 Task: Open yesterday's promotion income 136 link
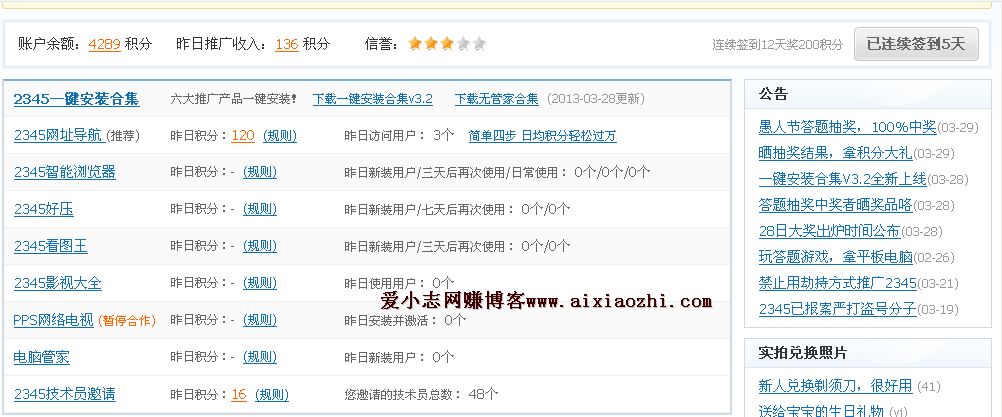(x=287, y=44)
